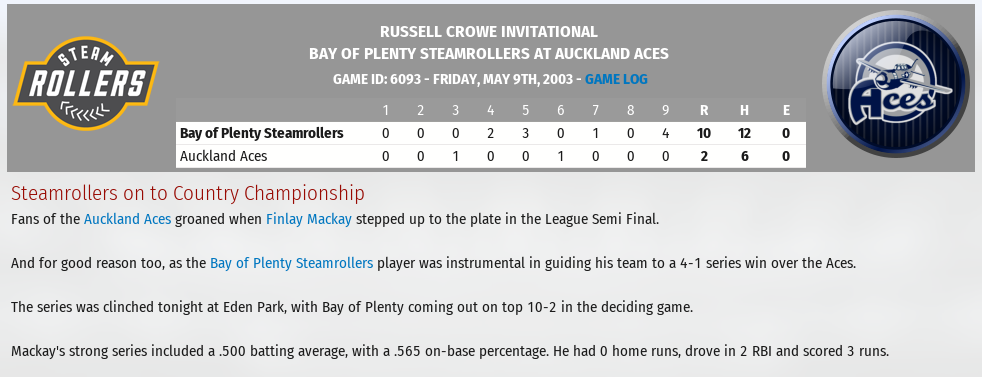Select Steamrollers fifth inning score 3
This screenshot has height=377, width=982.
525,133
